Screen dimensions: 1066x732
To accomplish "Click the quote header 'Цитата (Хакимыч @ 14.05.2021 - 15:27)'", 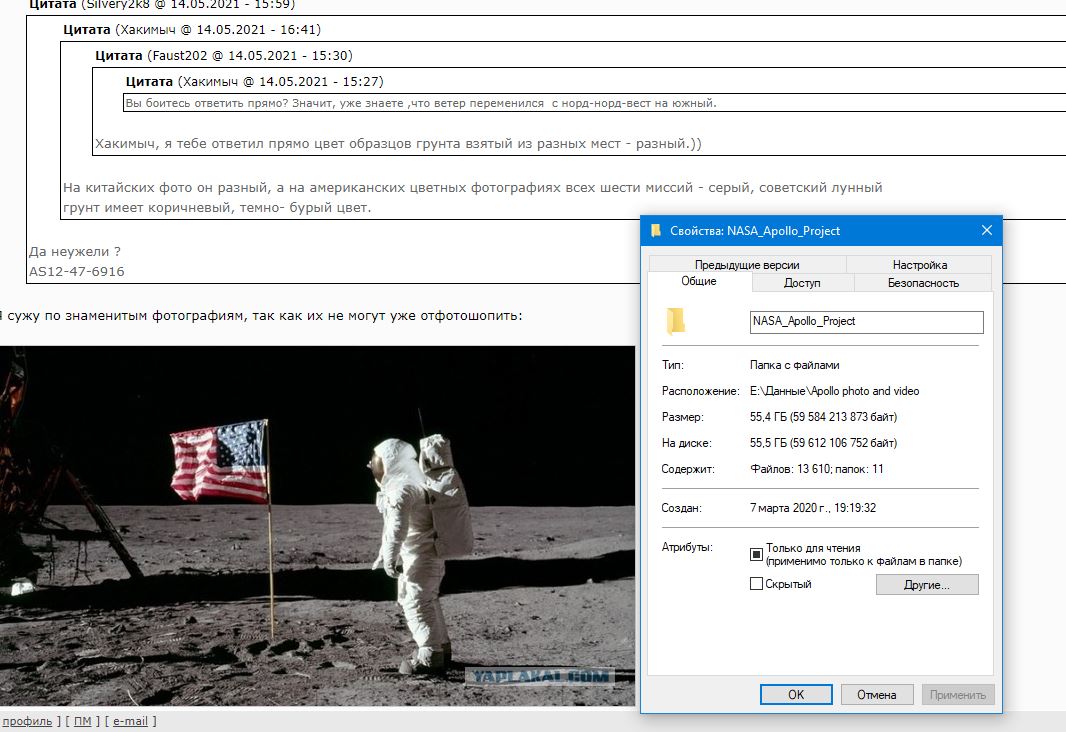I will (x=254, y=82).
